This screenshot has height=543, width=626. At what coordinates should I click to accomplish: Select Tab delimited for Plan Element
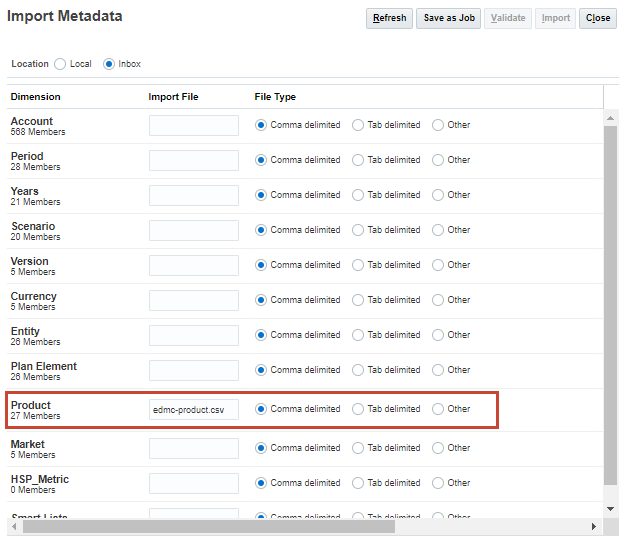click(358, 370)
